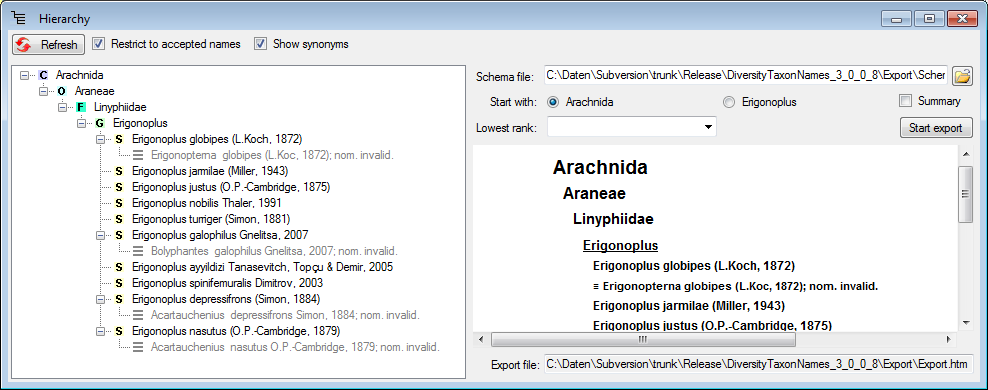Screen dimensions: 988x390
Task: Click synonym icon beside Acartauchenius nasutus
Action: [x=138, y=347]
